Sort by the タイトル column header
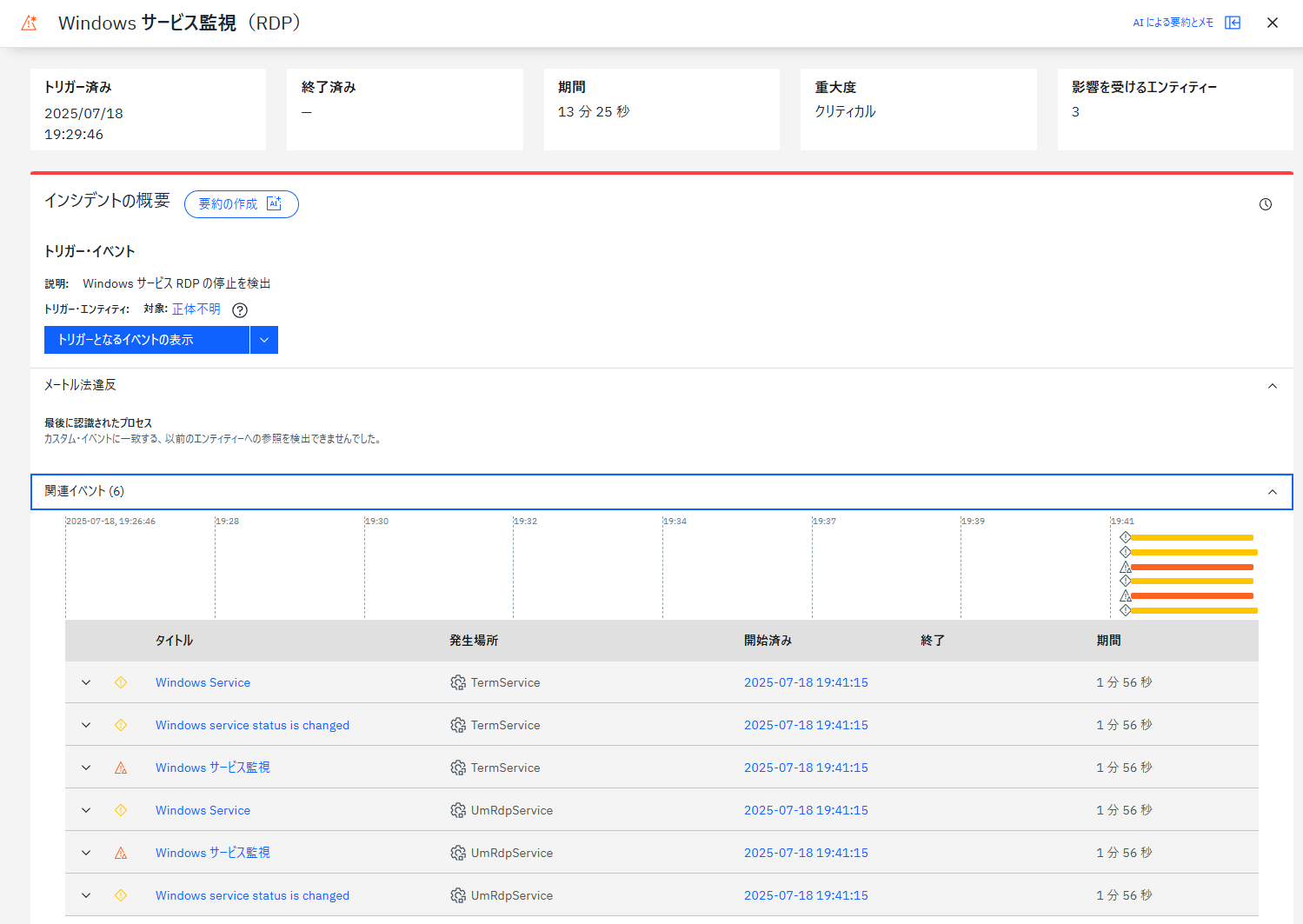 pyautogui.click(x=174, y=641)
